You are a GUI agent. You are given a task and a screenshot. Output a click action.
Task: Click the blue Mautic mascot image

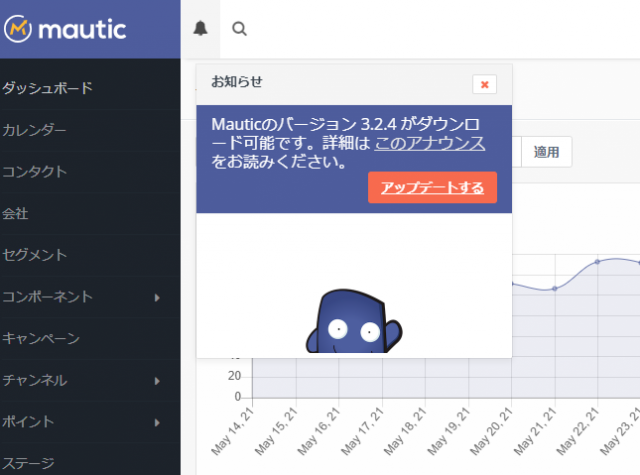[354, 322]
